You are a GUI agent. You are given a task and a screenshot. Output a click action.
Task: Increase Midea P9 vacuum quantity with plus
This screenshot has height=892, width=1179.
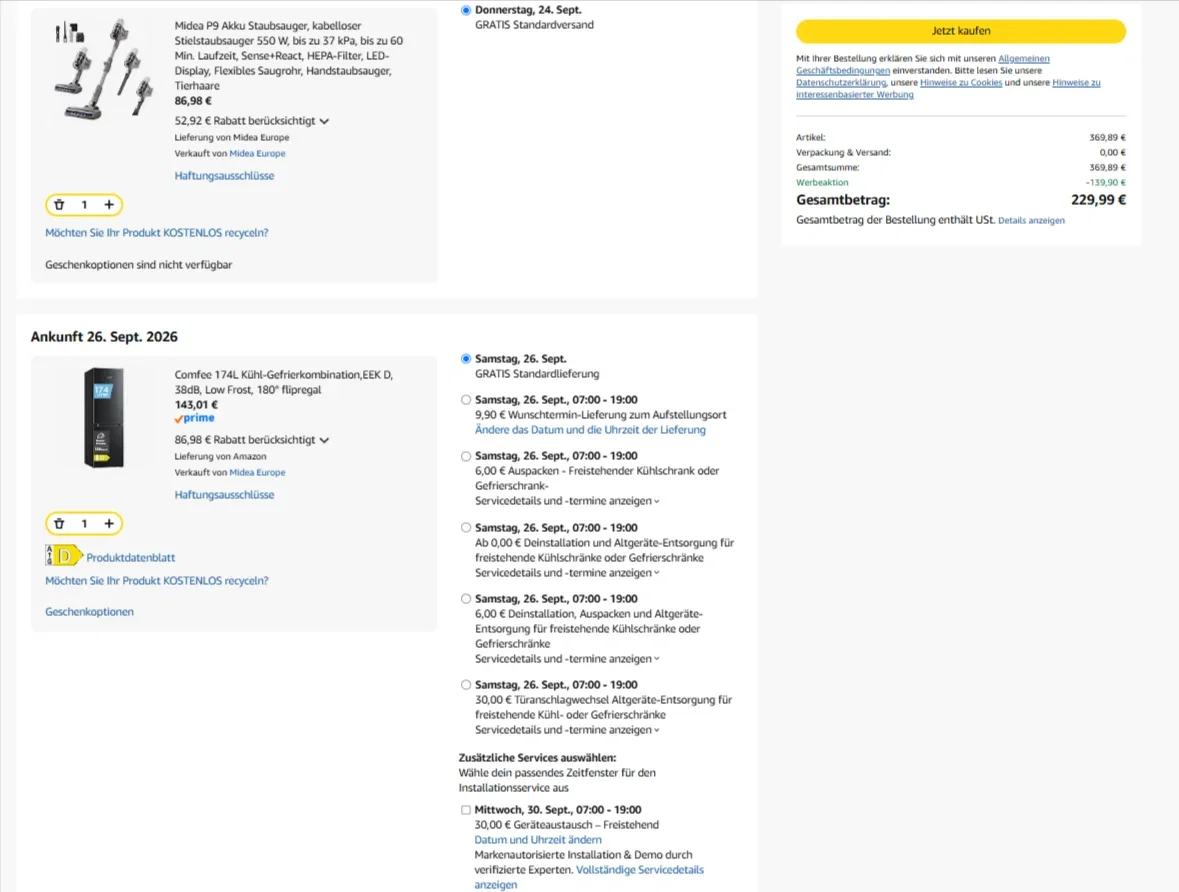tap(109, 205)
